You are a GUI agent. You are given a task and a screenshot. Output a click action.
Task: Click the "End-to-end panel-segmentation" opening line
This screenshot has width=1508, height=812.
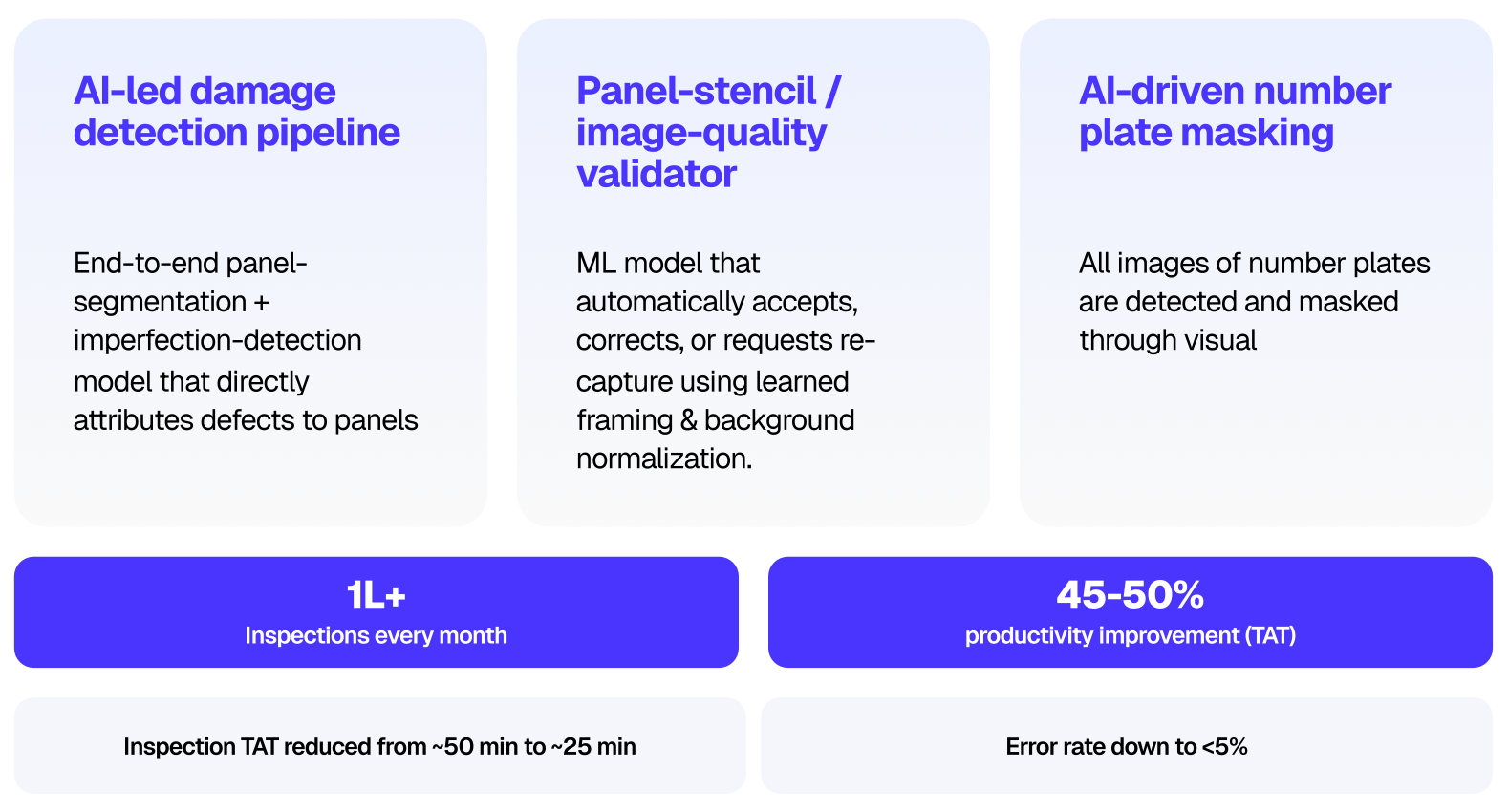190,264
